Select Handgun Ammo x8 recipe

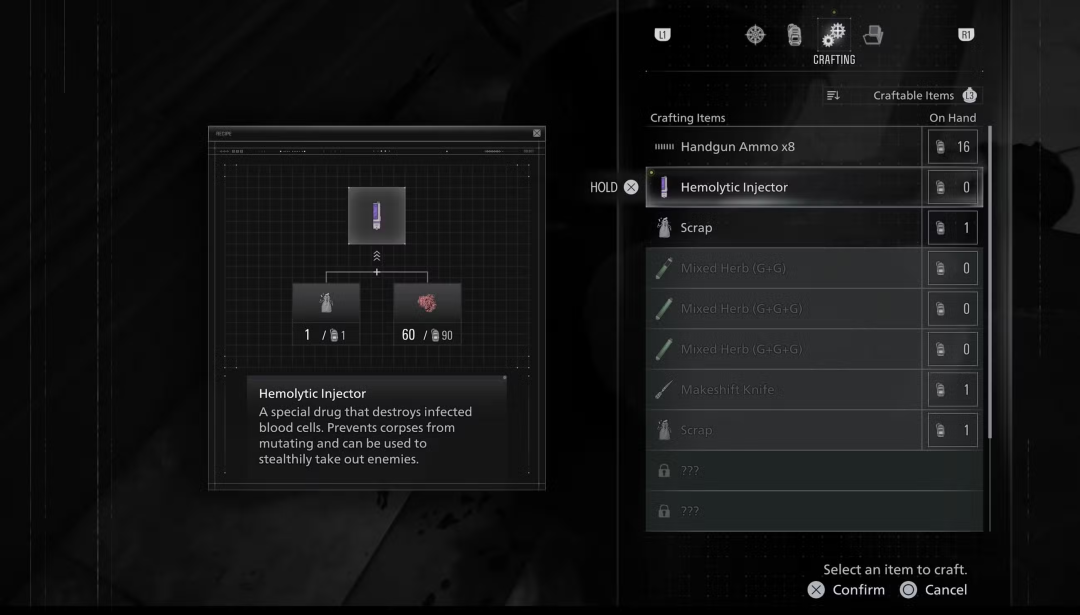pos(785,147)
